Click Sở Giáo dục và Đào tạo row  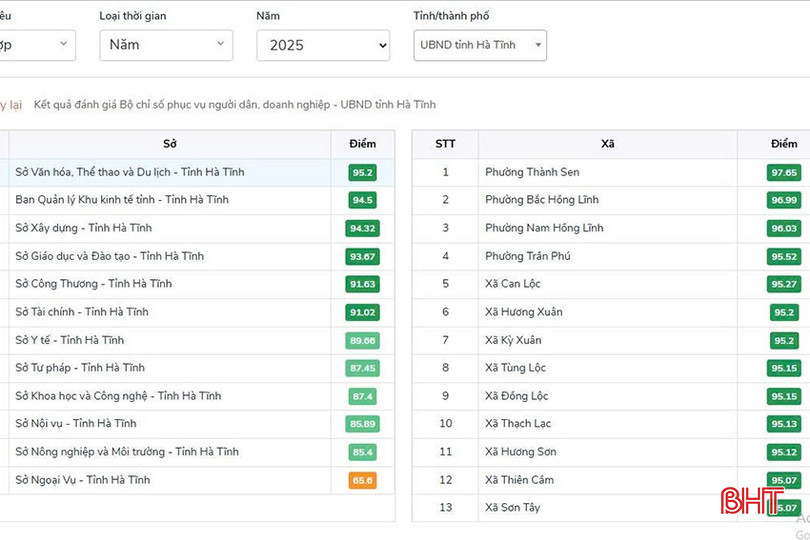(x=110, y=256)
